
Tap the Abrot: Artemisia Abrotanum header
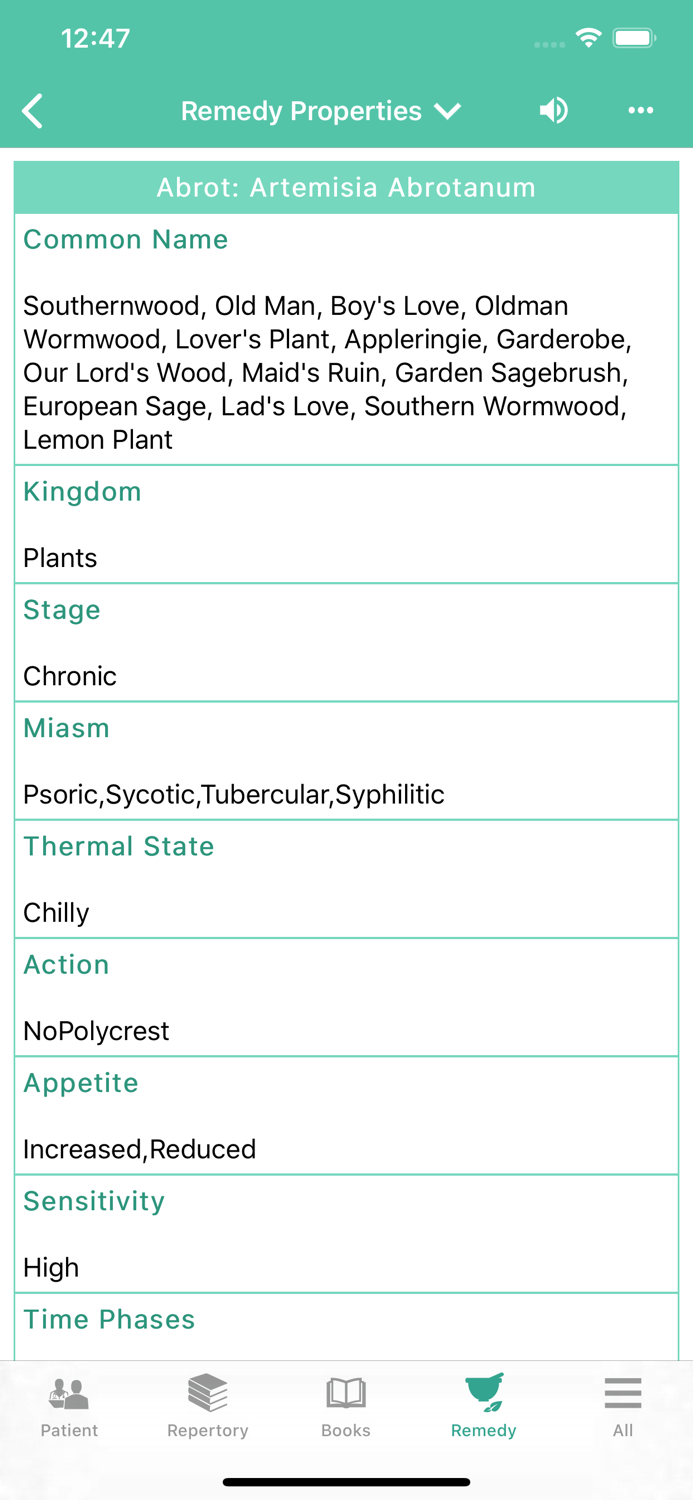[346, 188]
